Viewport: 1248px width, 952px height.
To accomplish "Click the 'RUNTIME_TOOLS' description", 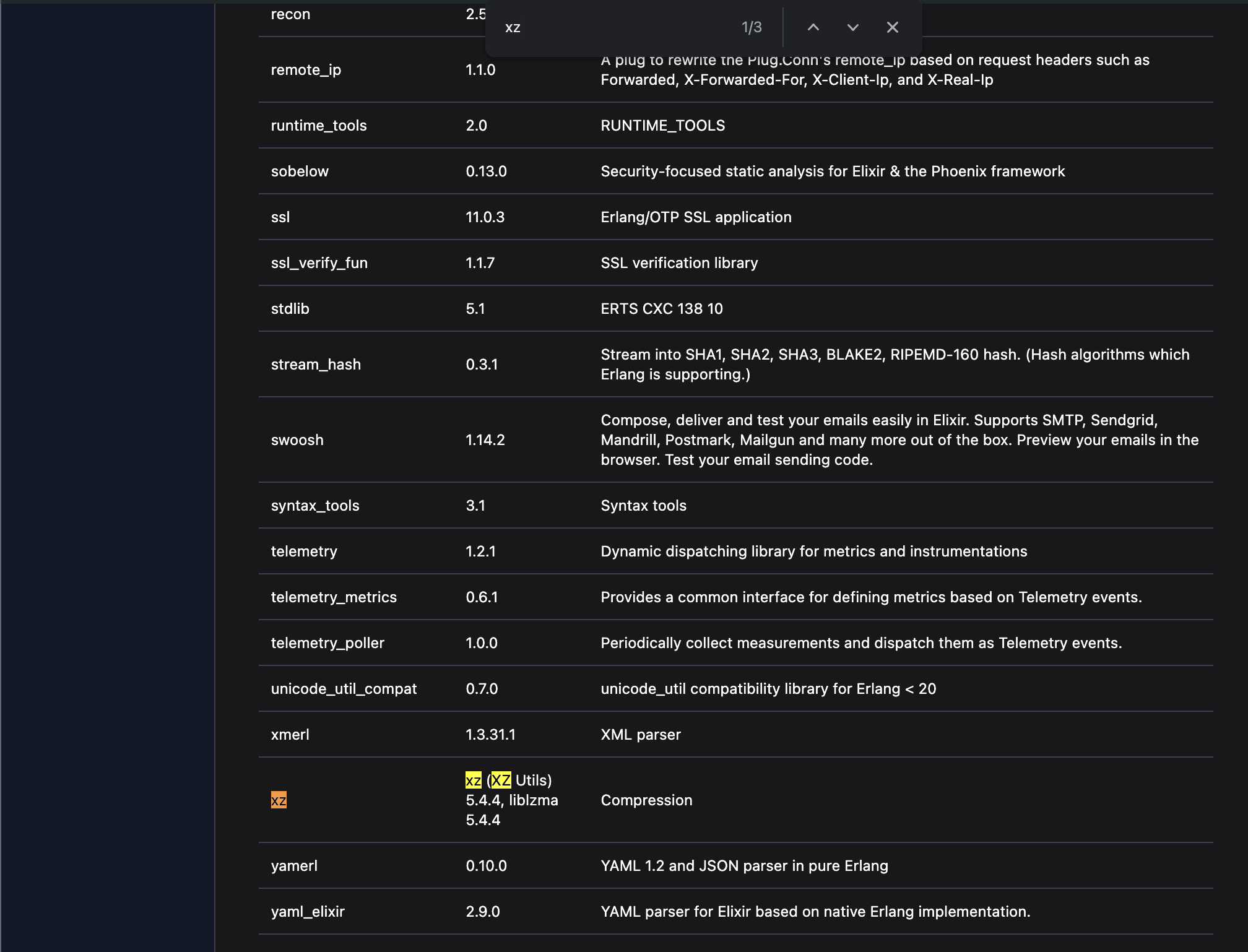I will tap(662, 126).
